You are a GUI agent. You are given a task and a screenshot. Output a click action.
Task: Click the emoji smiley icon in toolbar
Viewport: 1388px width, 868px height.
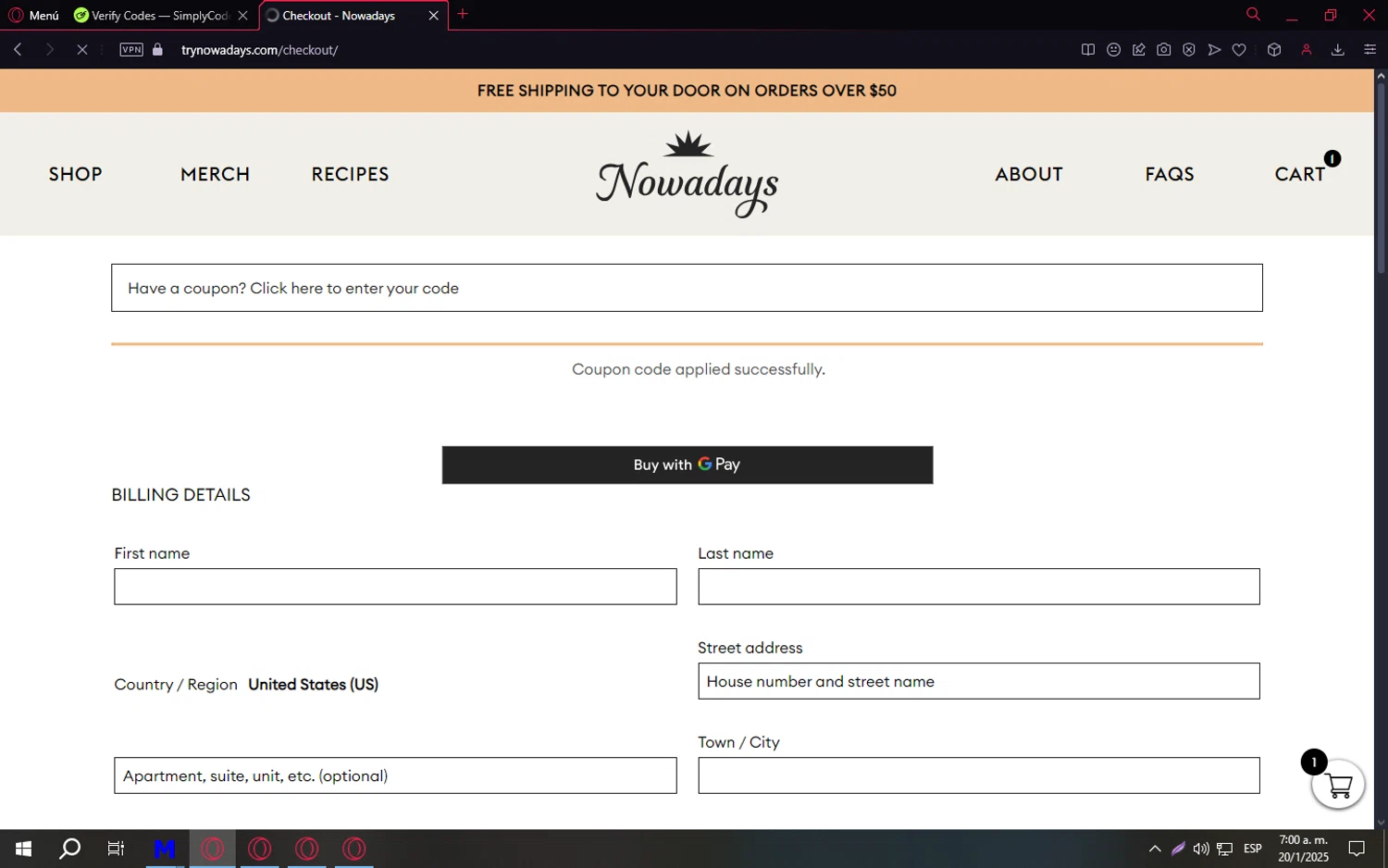pos(1113,50)
